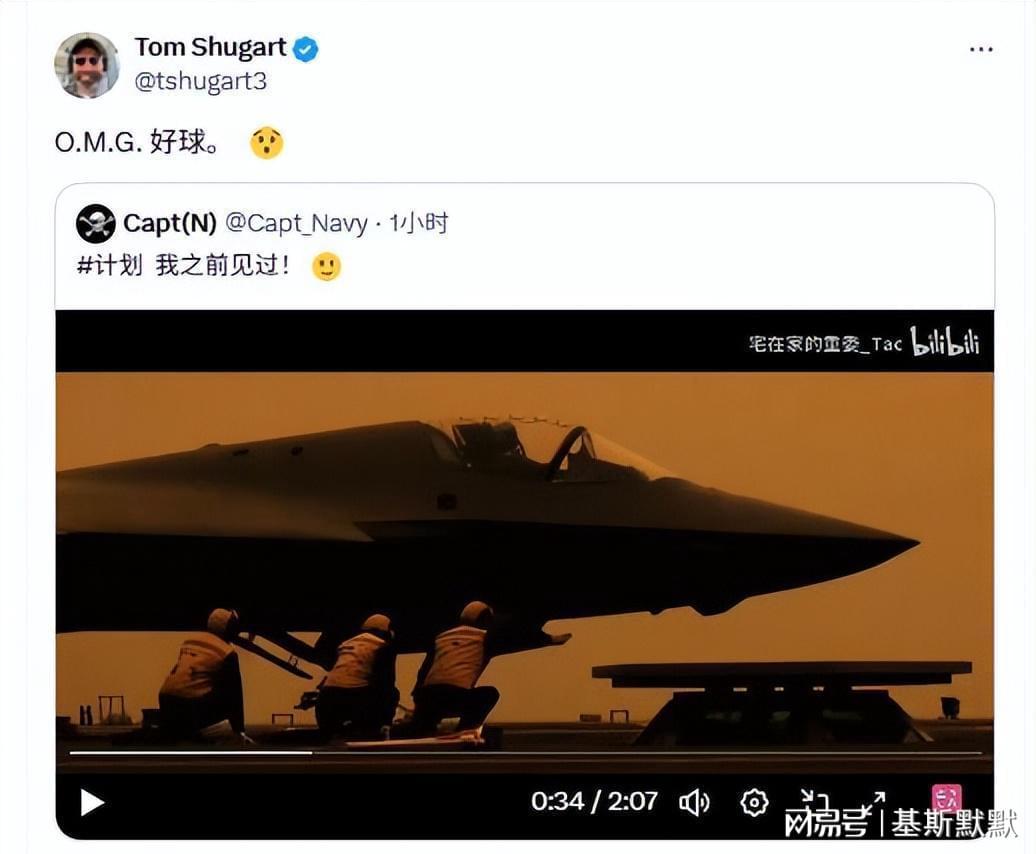Click the 1小时 timestamp
Screen dimensions: 1036x854
click(419, 223)
